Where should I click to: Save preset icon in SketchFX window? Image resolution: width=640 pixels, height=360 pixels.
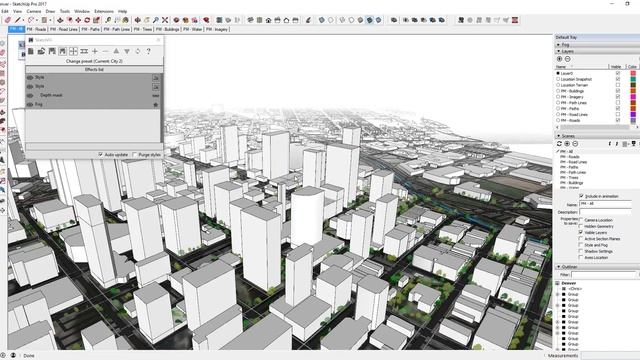[52, 51]
